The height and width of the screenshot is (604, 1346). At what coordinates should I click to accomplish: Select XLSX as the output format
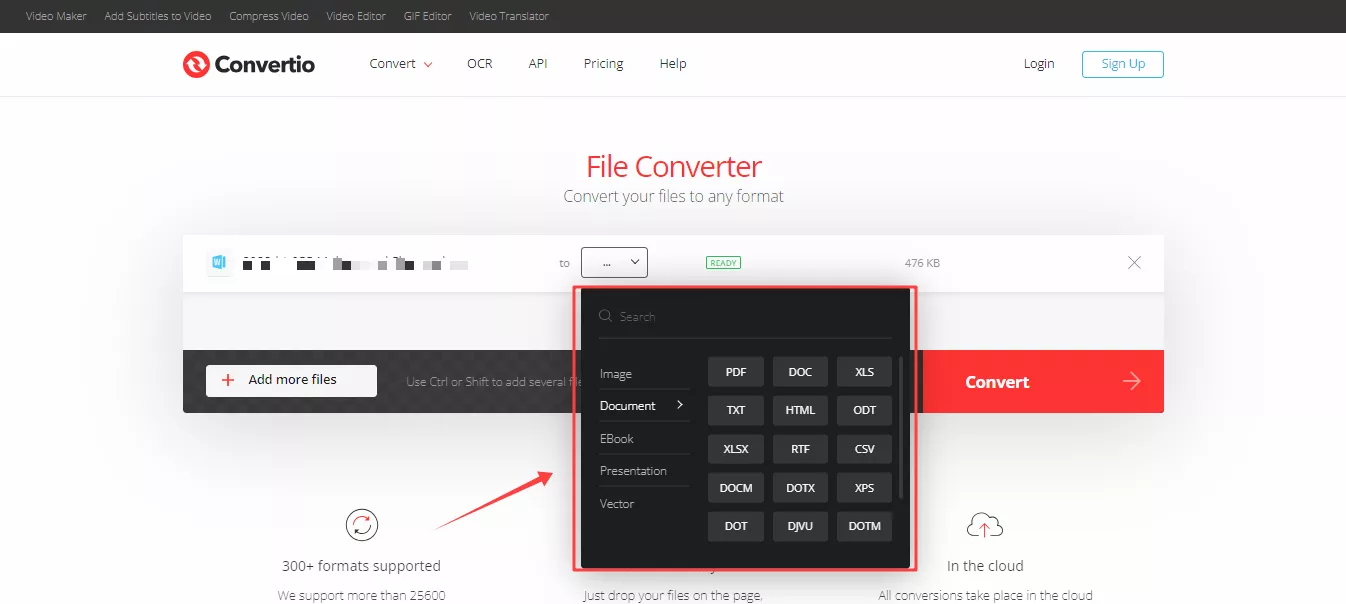point(735,448)
